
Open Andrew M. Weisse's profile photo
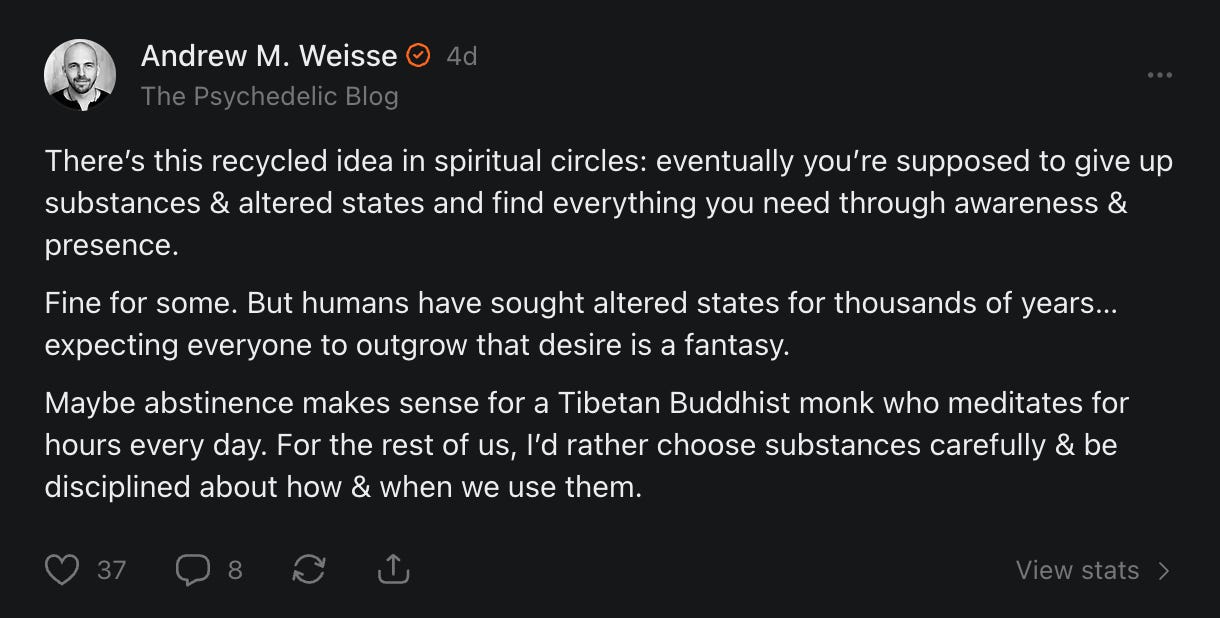pyautogui.click(x=80, y=75)
